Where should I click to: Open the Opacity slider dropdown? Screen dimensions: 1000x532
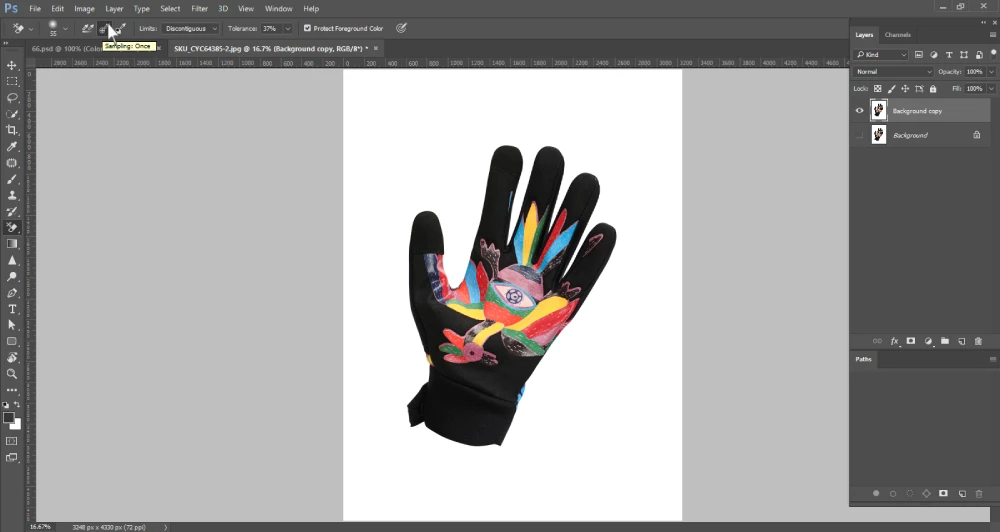[991, 71]
